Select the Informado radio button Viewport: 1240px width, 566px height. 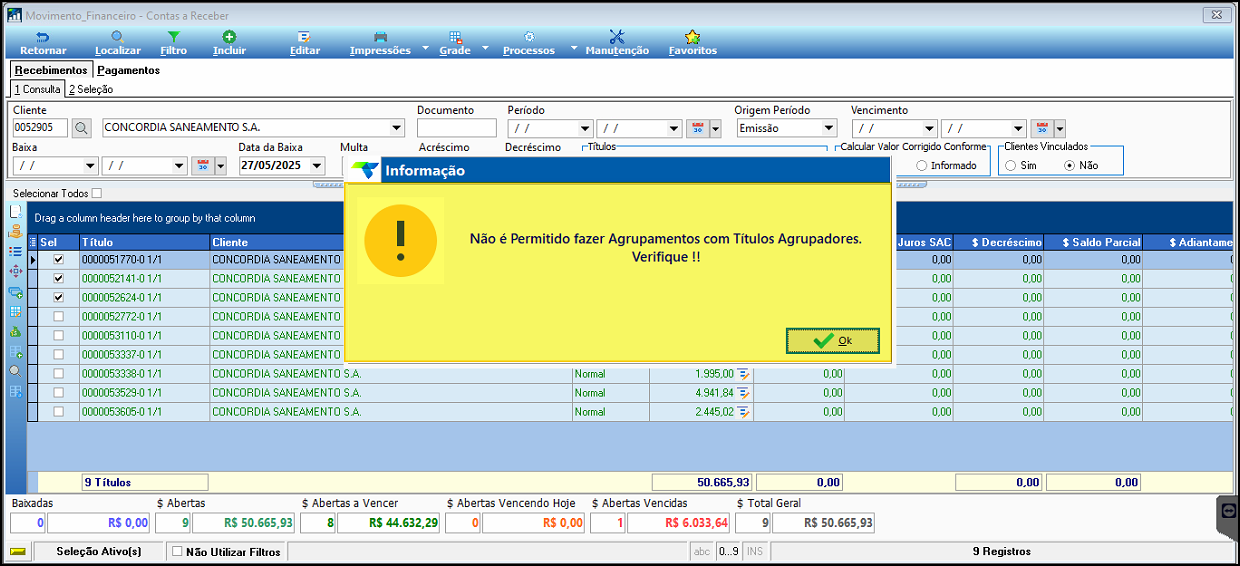click(x=921, y=165)
